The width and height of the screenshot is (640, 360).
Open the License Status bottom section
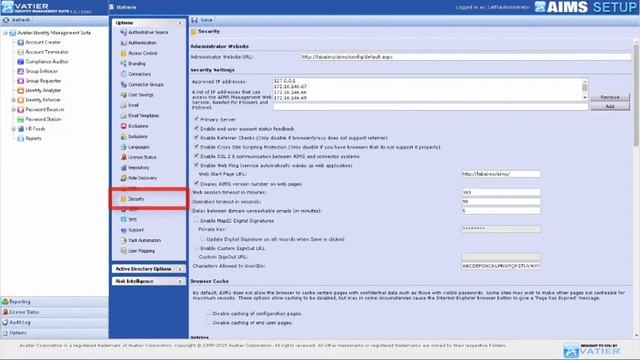pos(54,312)
